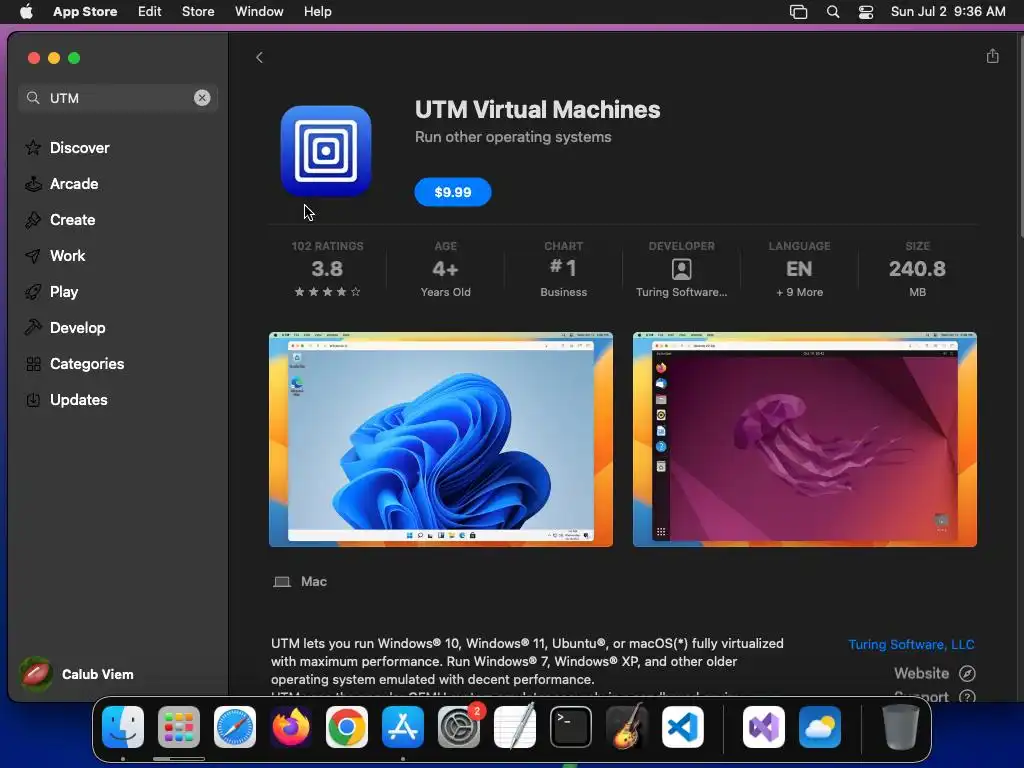Click the Categories grid icon
This screenshot has height=768, width=1024.
pyautogui.click(x=33, y=364)
